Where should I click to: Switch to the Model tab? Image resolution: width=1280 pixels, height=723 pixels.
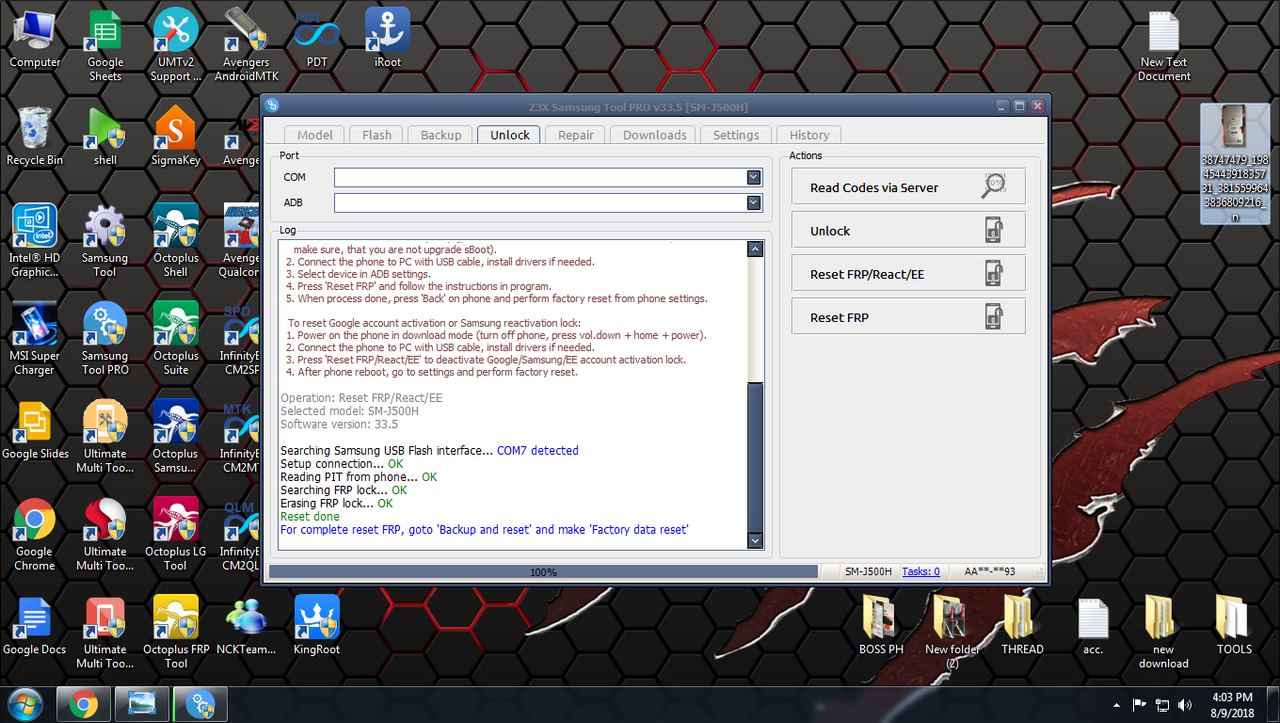[315, 135]
